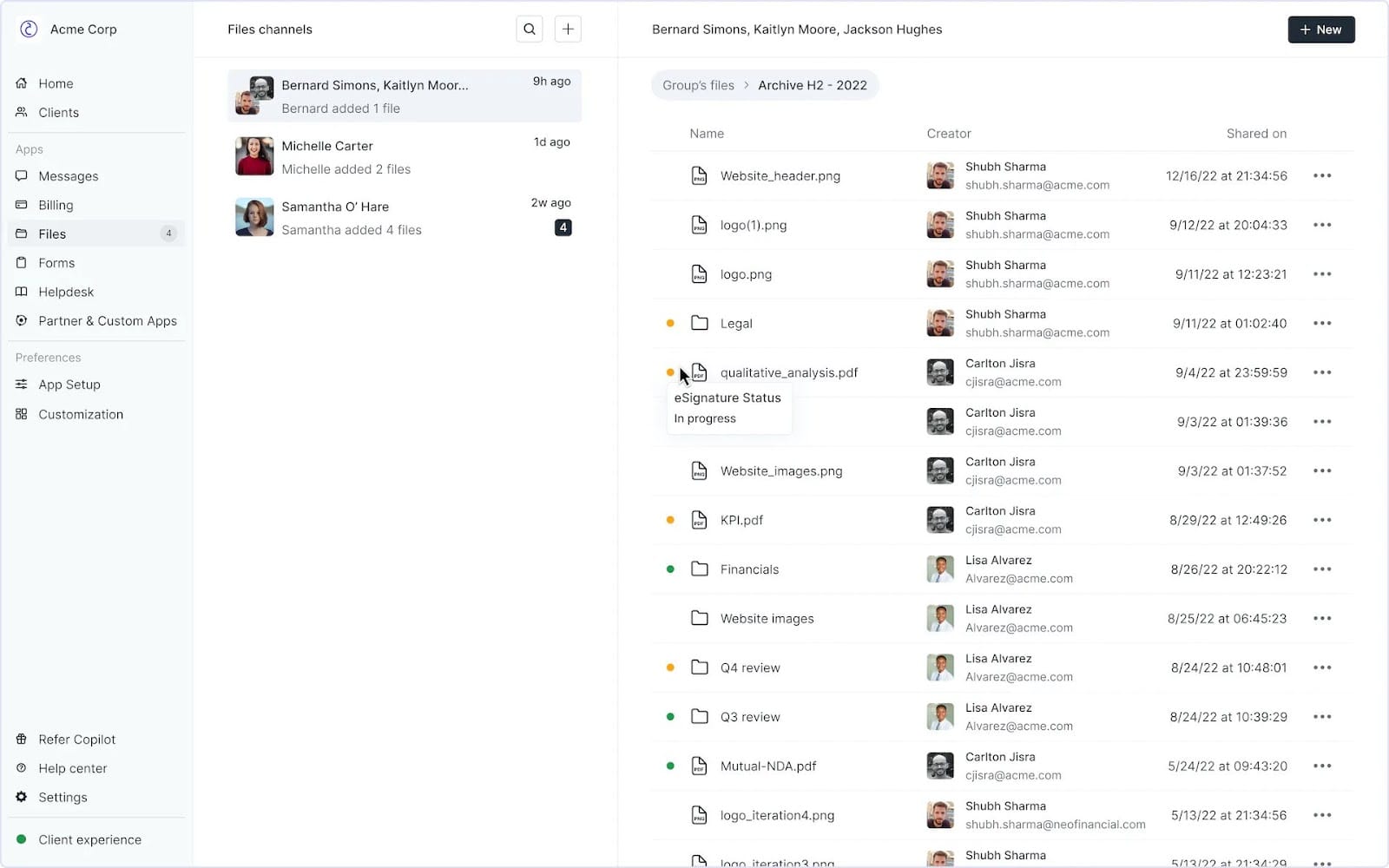Open options menu for the Legal folder
The image size is (1389, 868).
(x=1322, y=322)
